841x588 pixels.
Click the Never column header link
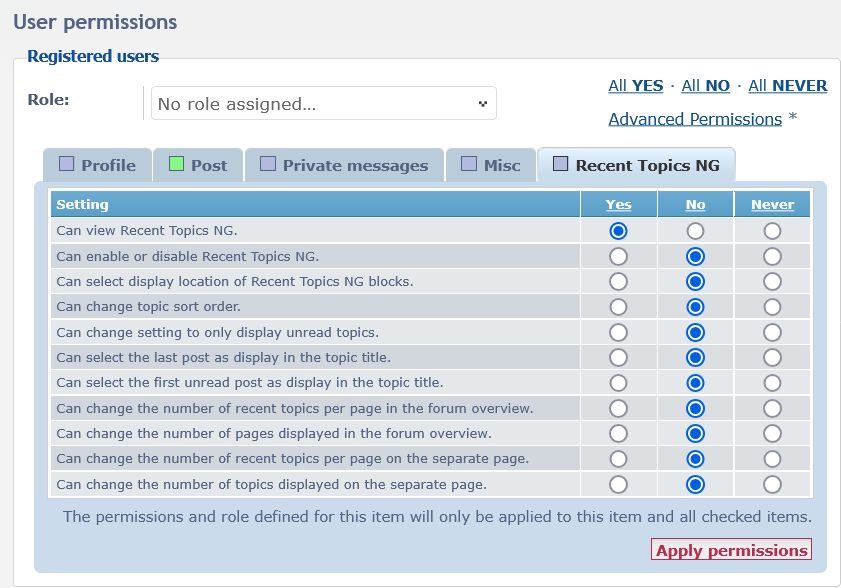coord(772,204)
